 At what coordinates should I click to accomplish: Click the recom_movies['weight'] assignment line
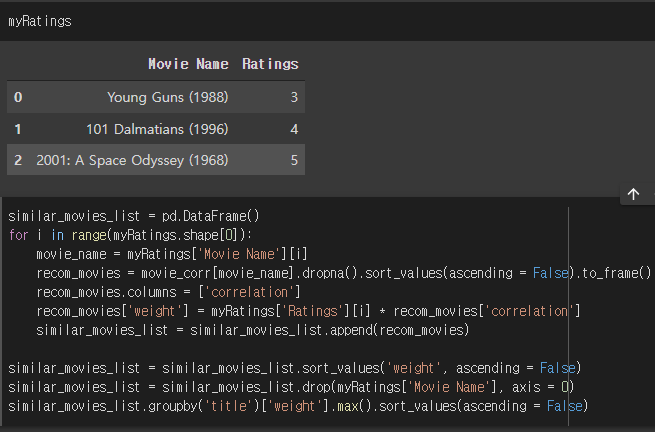(x=308, y=311)
